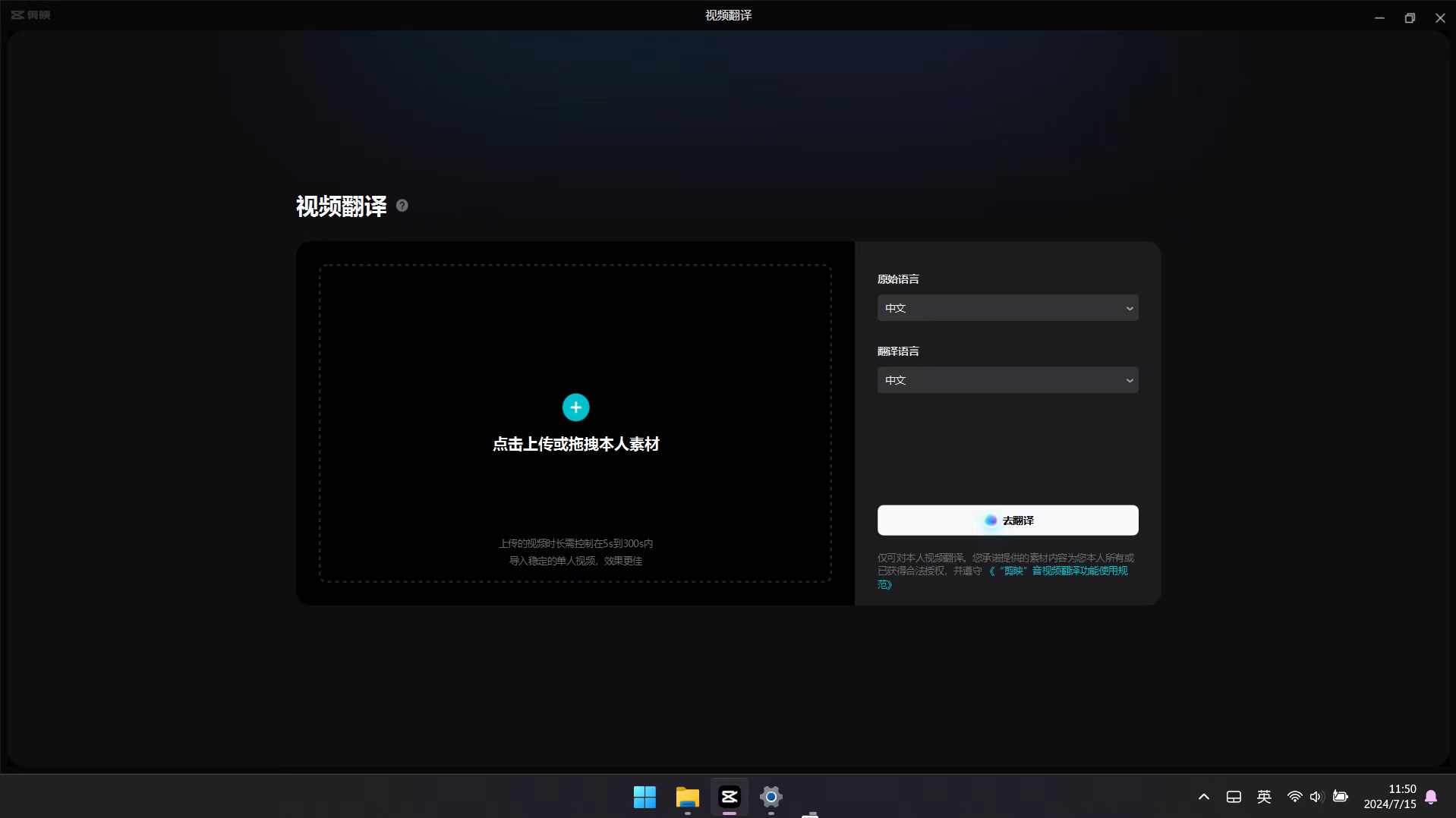Expand the 翻译语言 language dropdown
Viewport: 1456px width, 818px height.
tap(1007, 380)
